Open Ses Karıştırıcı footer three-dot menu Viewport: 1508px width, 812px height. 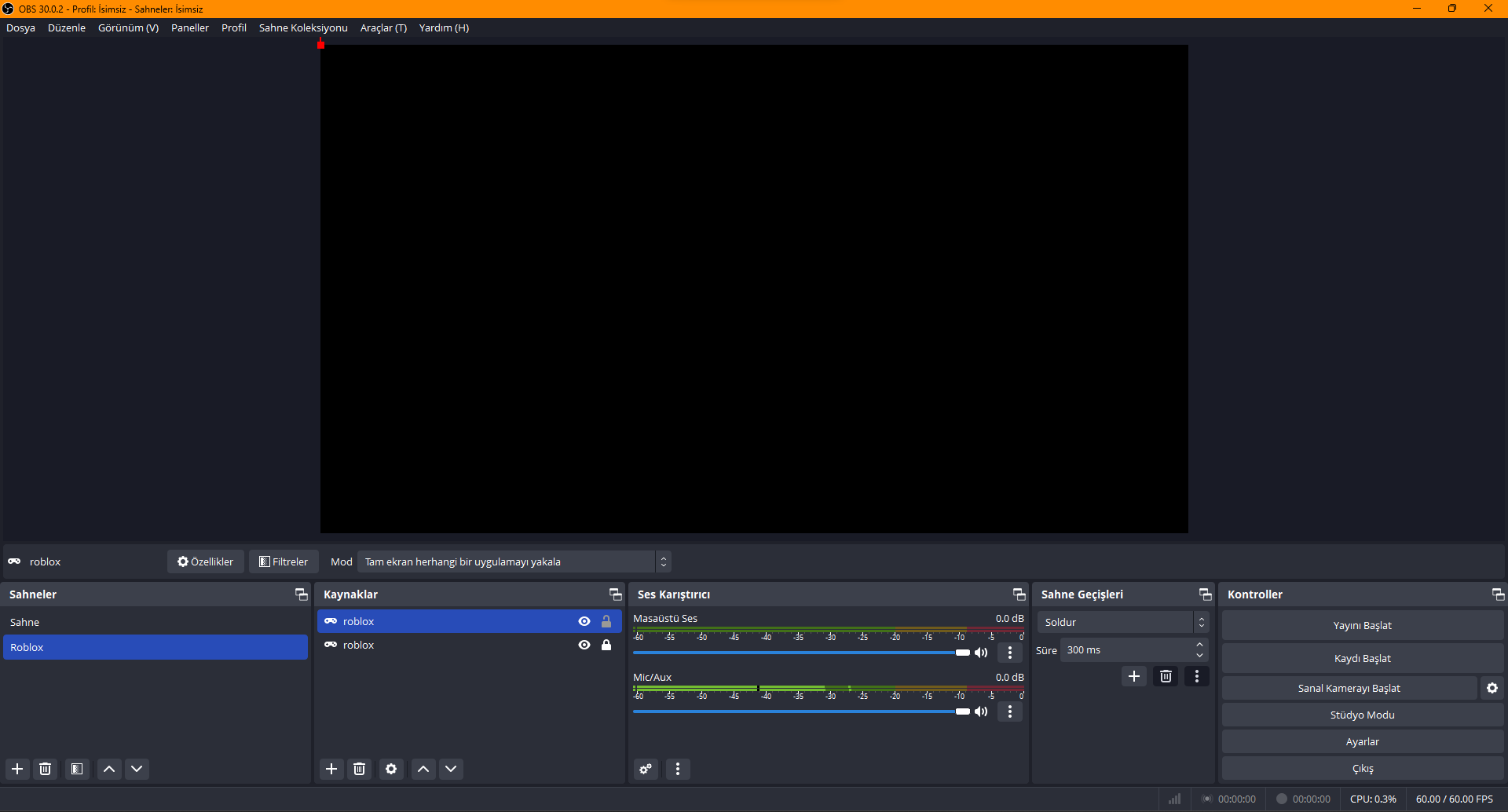click(x=678, y=769)
